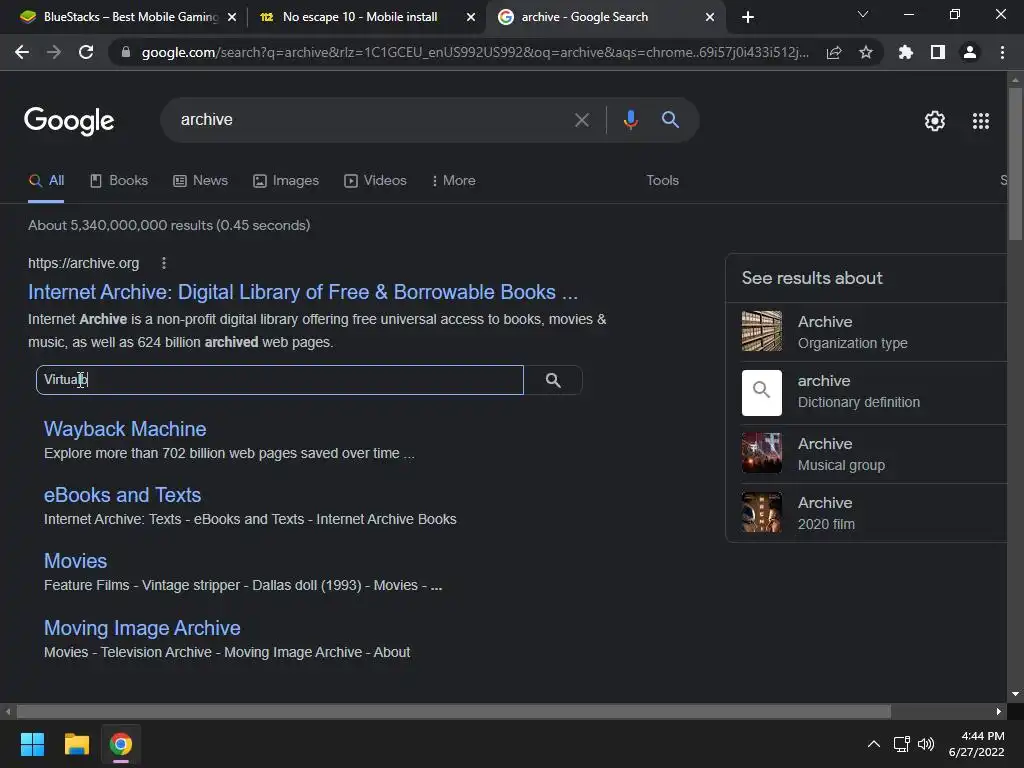Open the Internet Archive result title
The width and height of the screenshot is (1024, 768).
(x=303, y=292)
